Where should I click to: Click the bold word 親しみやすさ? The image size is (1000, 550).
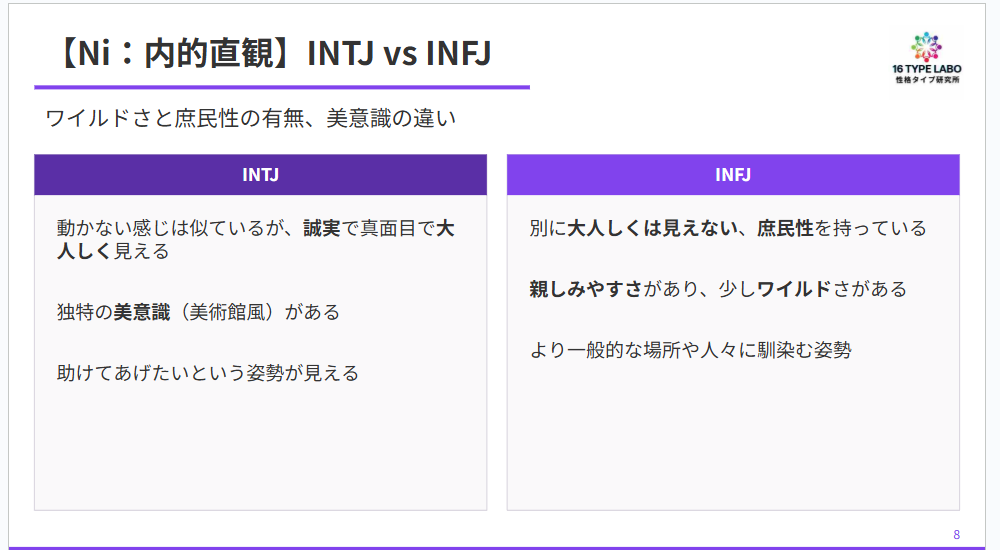tap(586, 290)
